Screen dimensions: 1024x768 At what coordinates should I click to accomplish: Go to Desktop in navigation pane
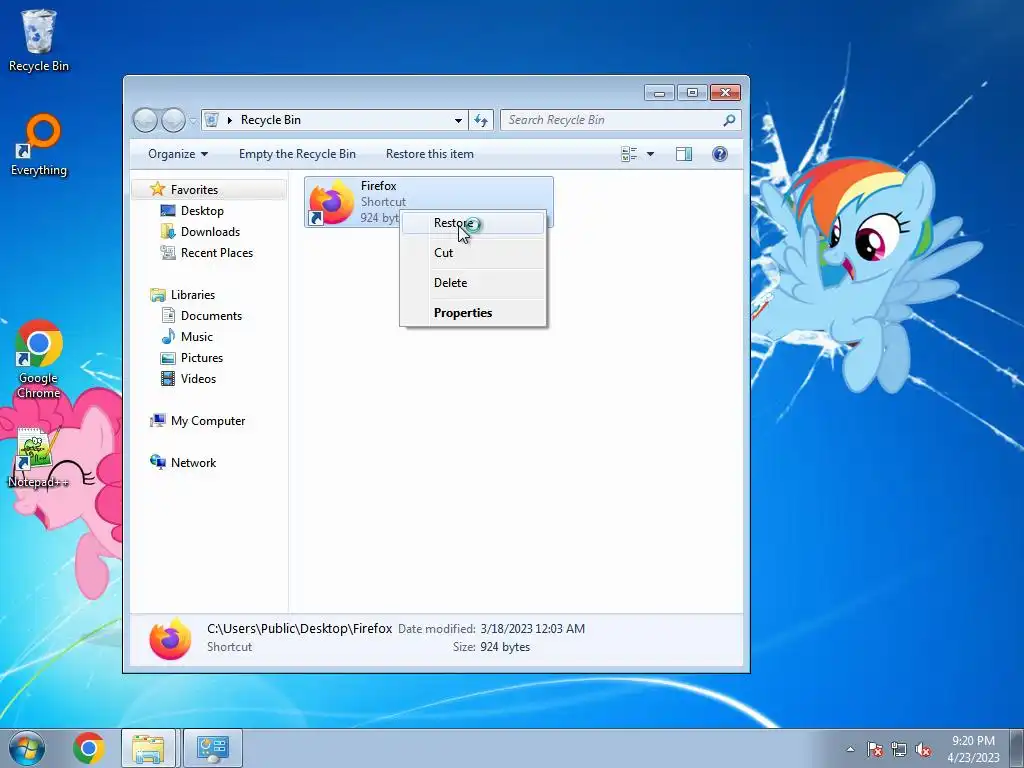click(202, 211)
